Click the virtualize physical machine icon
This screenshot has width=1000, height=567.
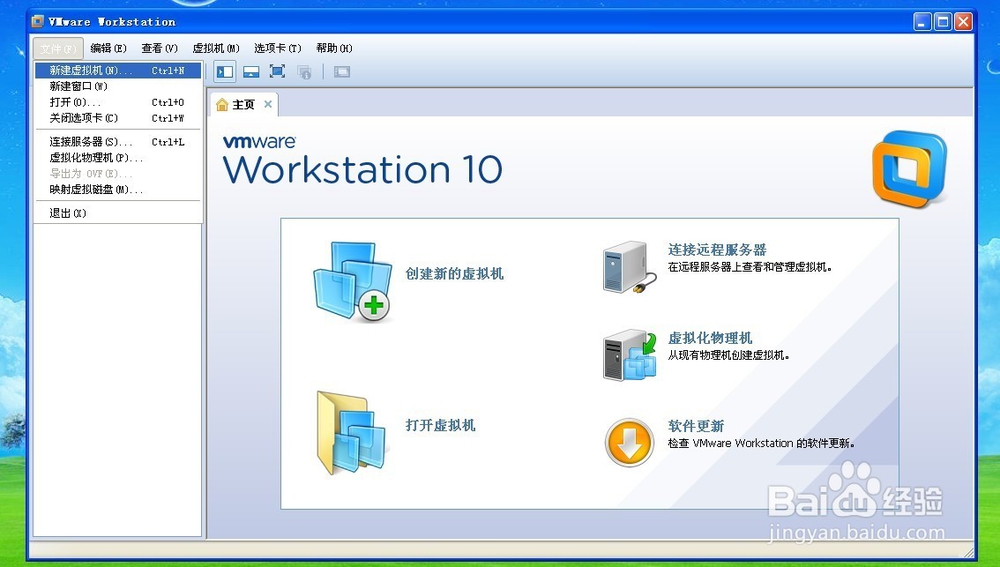click(629, 355)
